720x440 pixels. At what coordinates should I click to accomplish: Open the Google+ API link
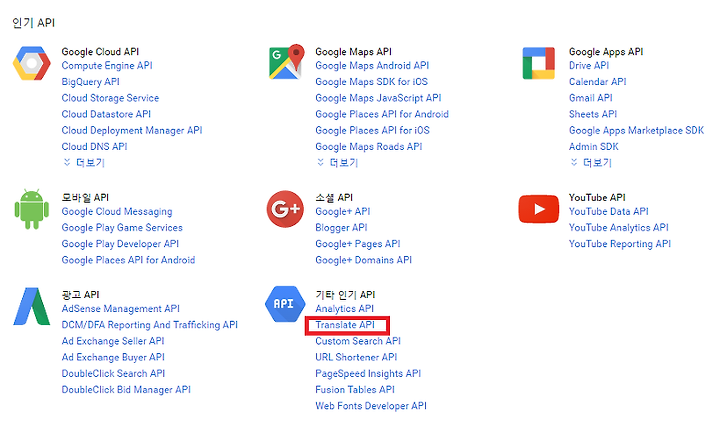pos(343,212)
